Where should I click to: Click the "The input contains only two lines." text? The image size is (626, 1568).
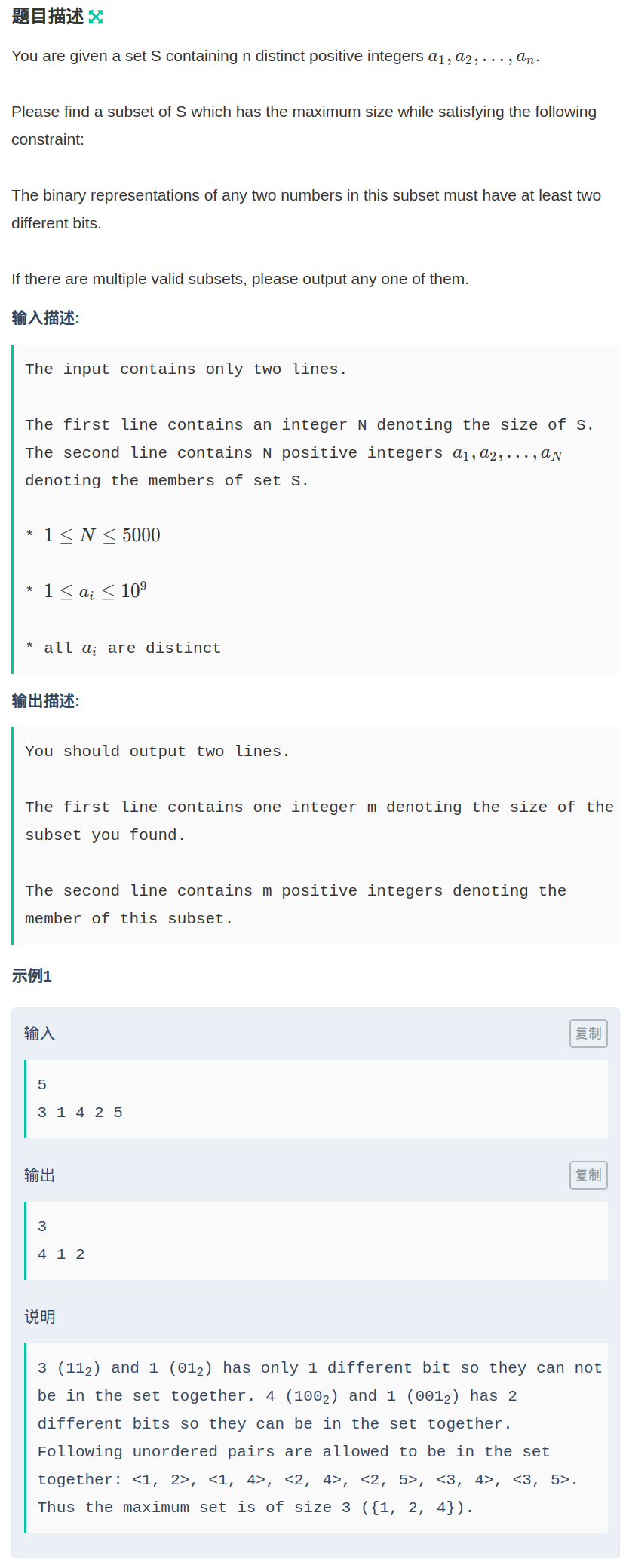click(x=186, y=369)
